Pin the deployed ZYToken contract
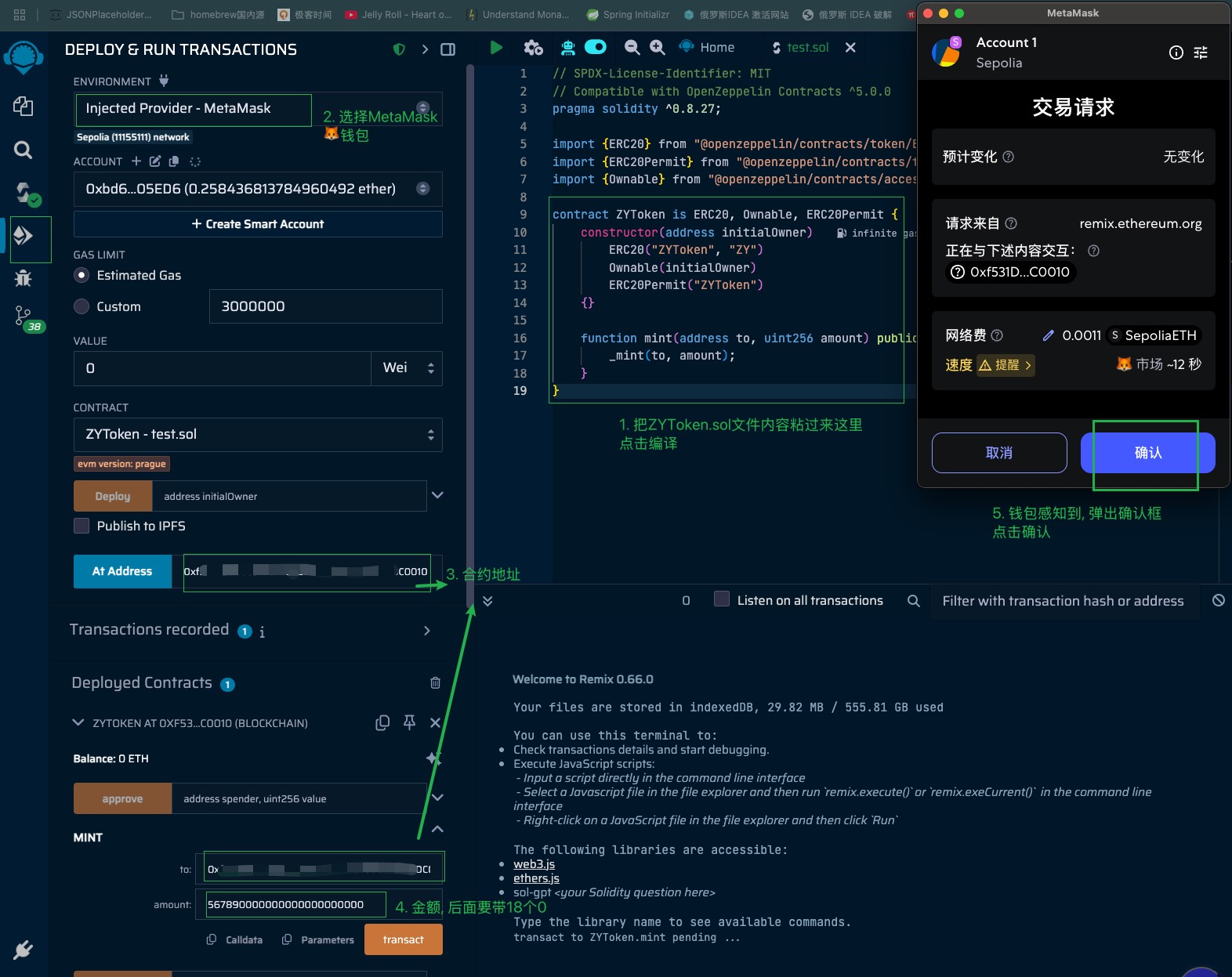Screen dimensions: 1232x977 click(409, 722)
